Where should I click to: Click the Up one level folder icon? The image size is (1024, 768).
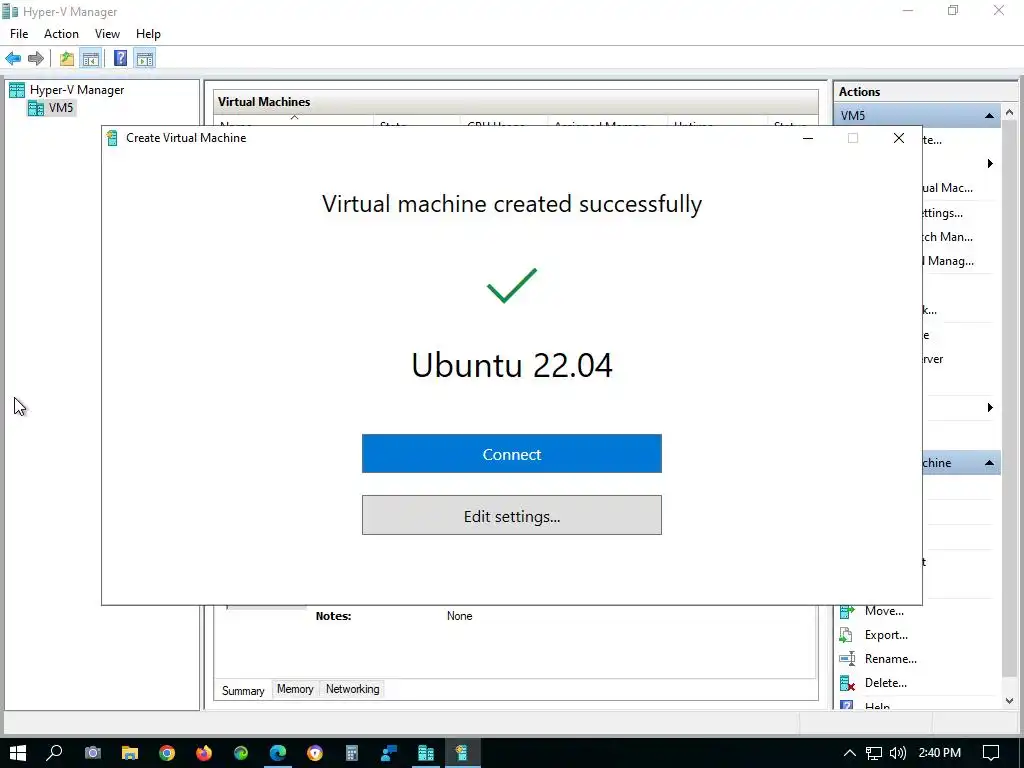pyautogui.click(x=67, y=59)
